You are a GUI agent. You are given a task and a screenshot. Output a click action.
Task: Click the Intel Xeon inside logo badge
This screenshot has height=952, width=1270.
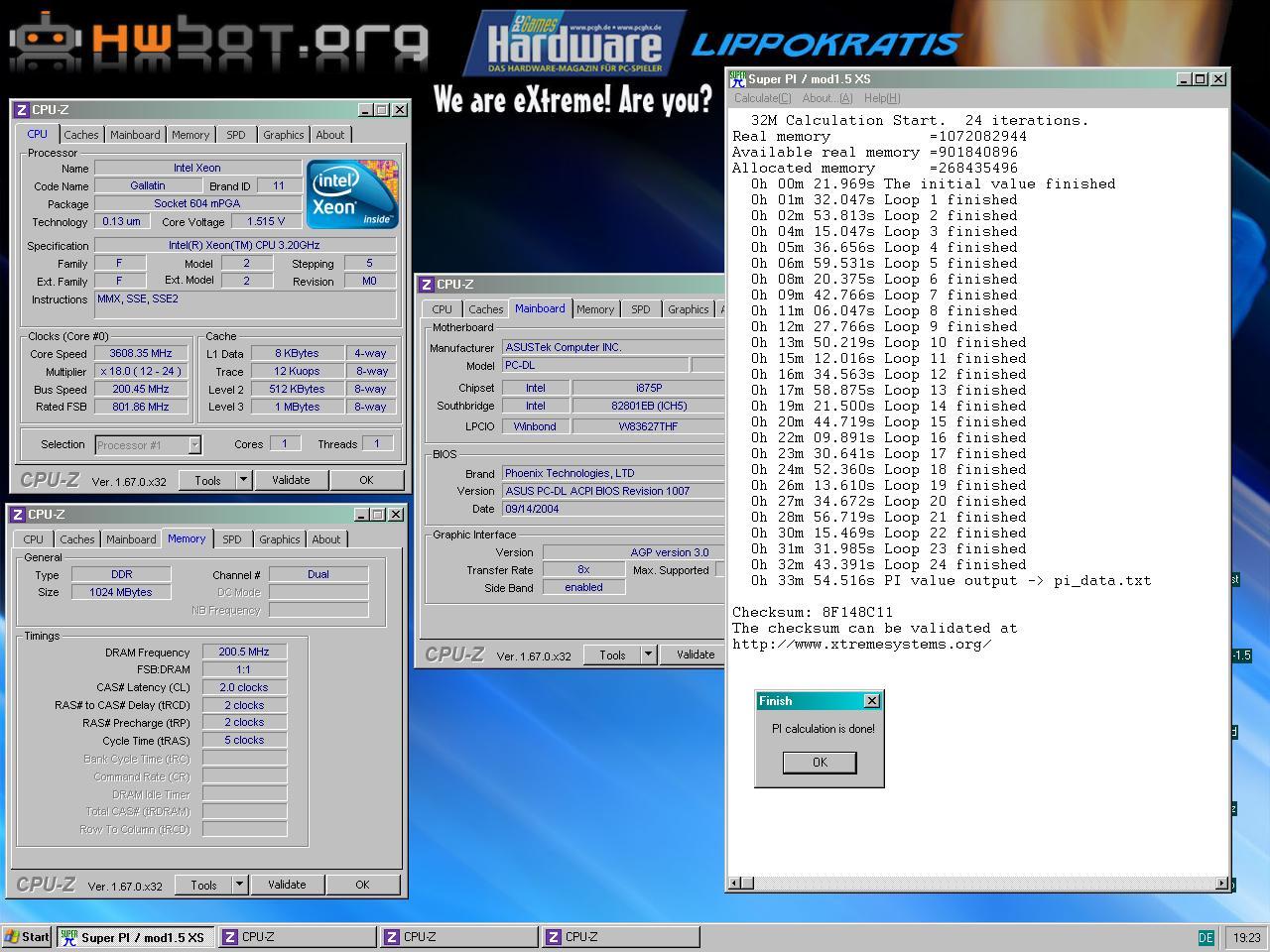coord(352,193)
